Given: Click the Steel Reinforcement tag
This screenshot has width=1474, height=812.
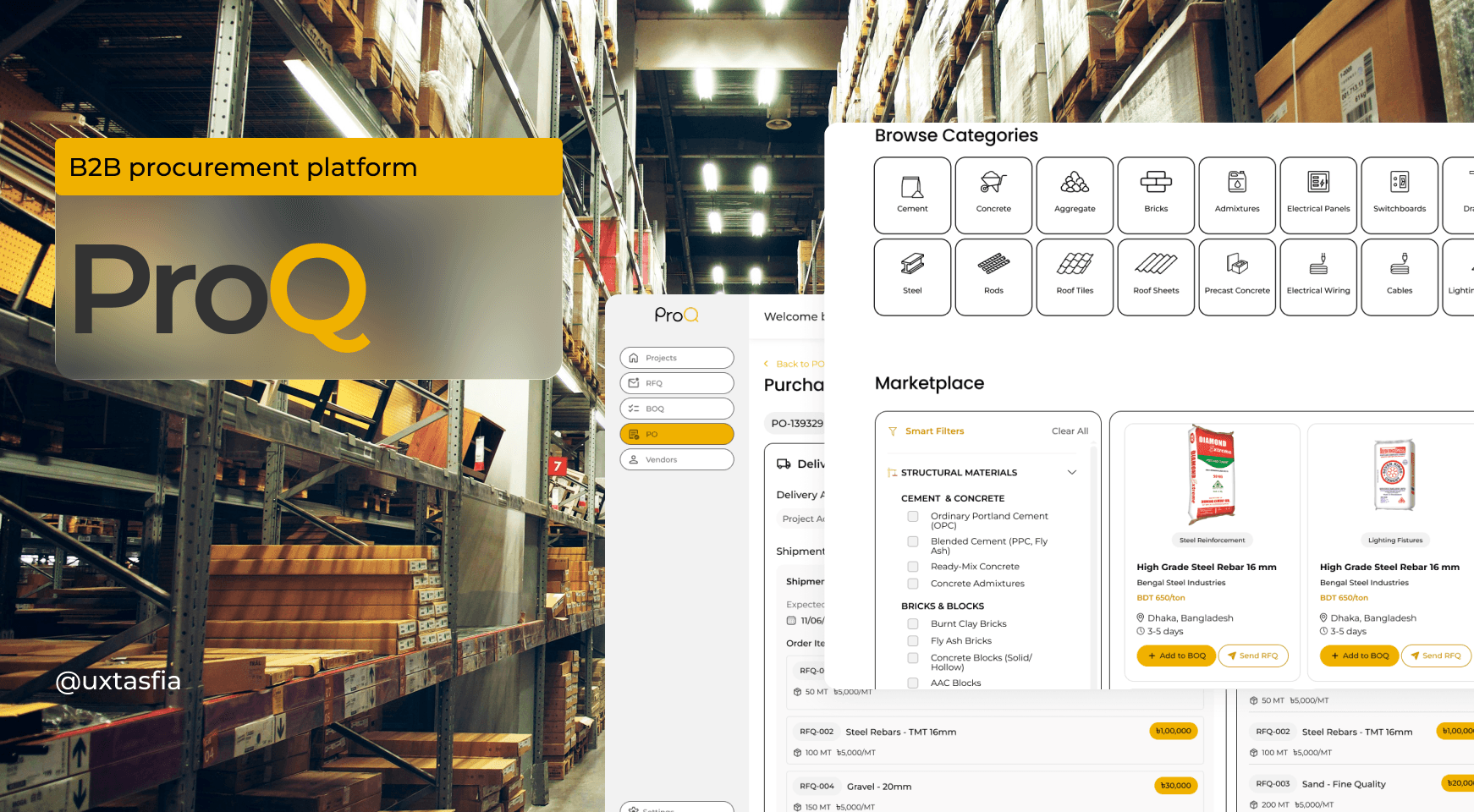Looking at the screenshot, I should pyautogui.click(x=1212, y=540).
